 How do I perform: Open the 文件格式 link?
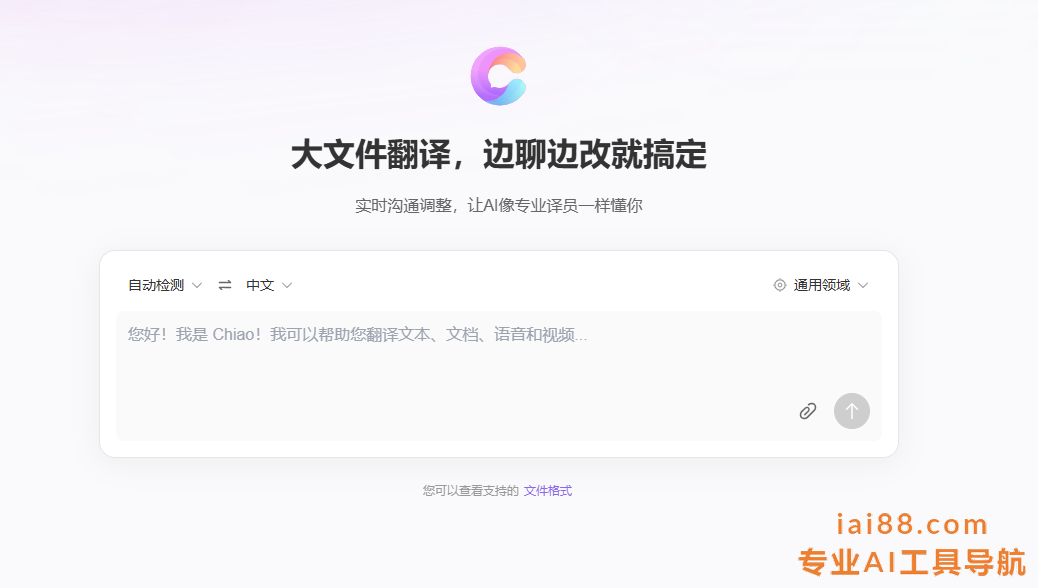tap(547, 491)
